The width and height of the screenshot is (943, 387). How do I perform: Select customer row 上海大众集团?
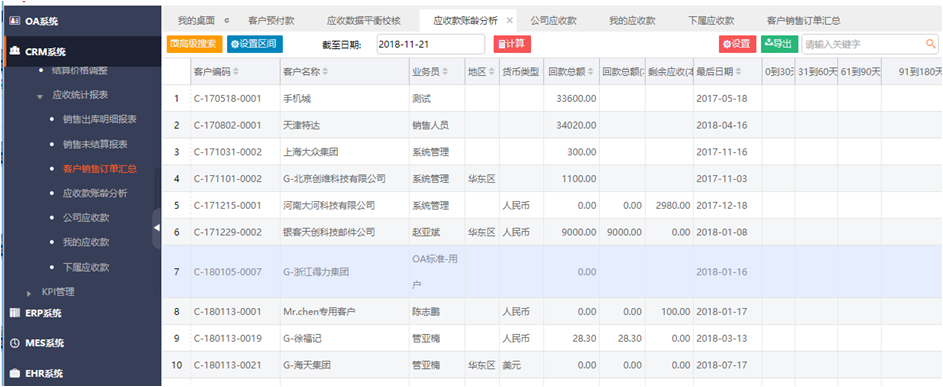click(552, 152)
